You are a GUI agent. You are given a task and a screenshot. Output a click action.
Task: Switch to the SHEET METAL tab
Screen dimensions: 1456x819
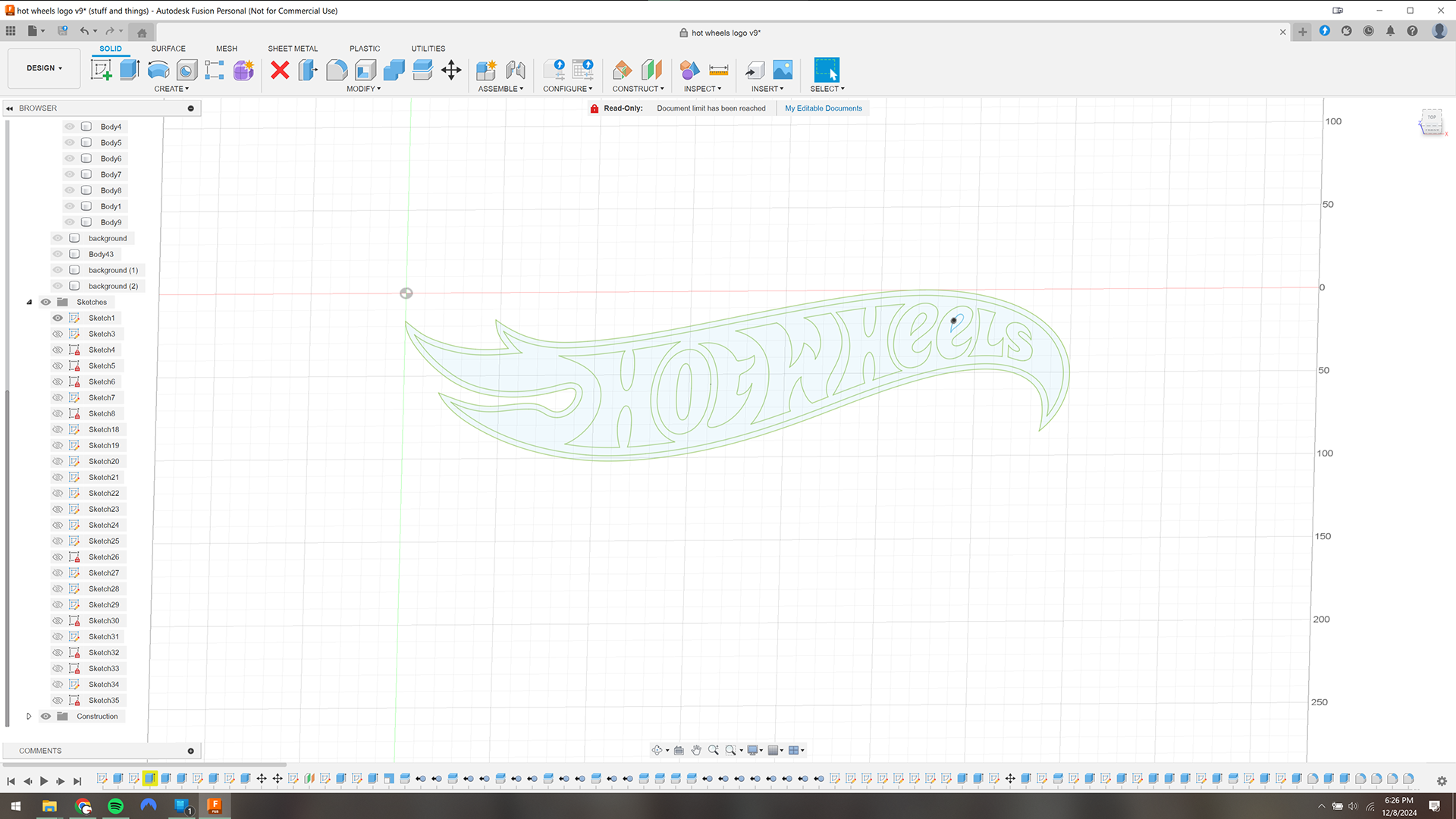(x=293, y=49)
